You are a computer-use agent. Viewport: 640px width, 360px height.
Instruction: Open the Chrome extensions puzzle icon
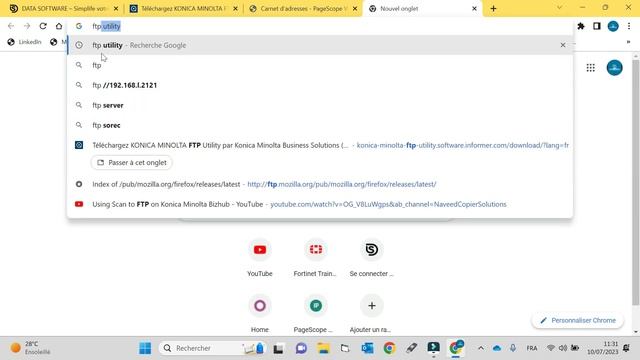tap(581, 26)
